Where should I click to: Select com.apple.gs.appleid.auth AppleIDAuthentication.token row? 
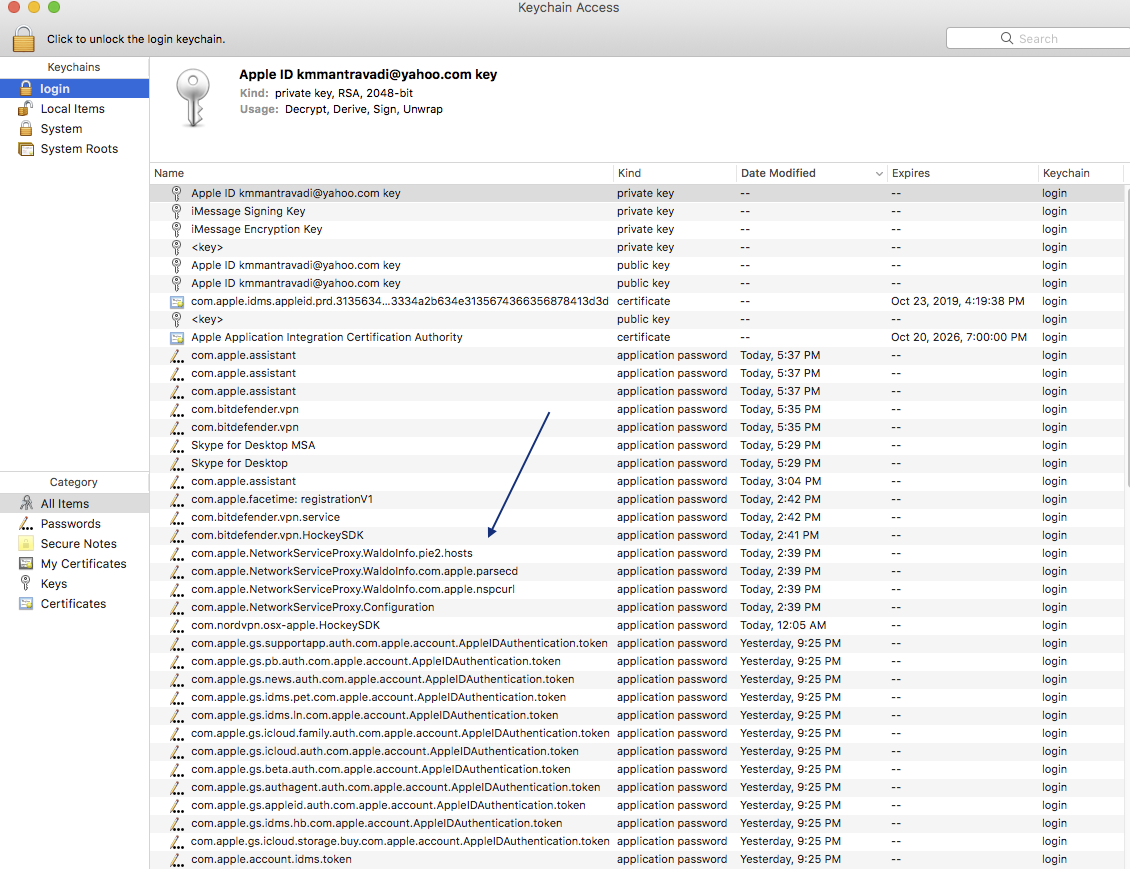[x=637, y=806]
